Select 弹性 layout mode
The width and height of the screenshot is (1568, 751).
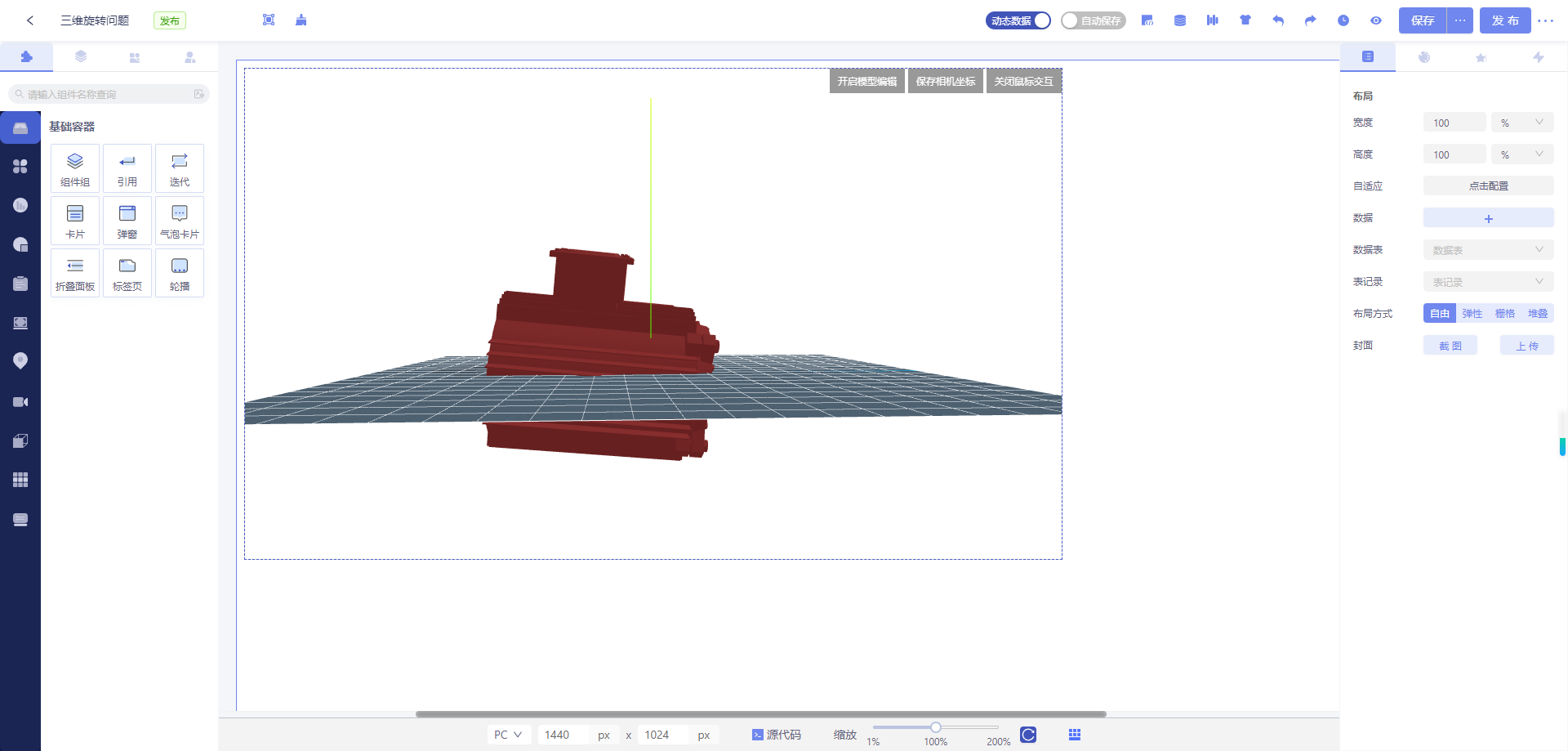1472,314
